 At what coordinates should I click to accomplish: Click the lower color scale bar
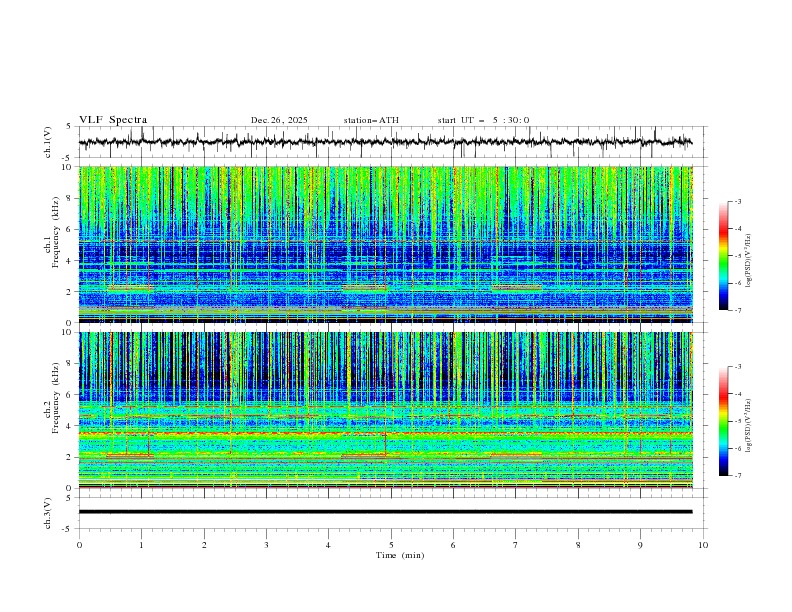[724, 421]
